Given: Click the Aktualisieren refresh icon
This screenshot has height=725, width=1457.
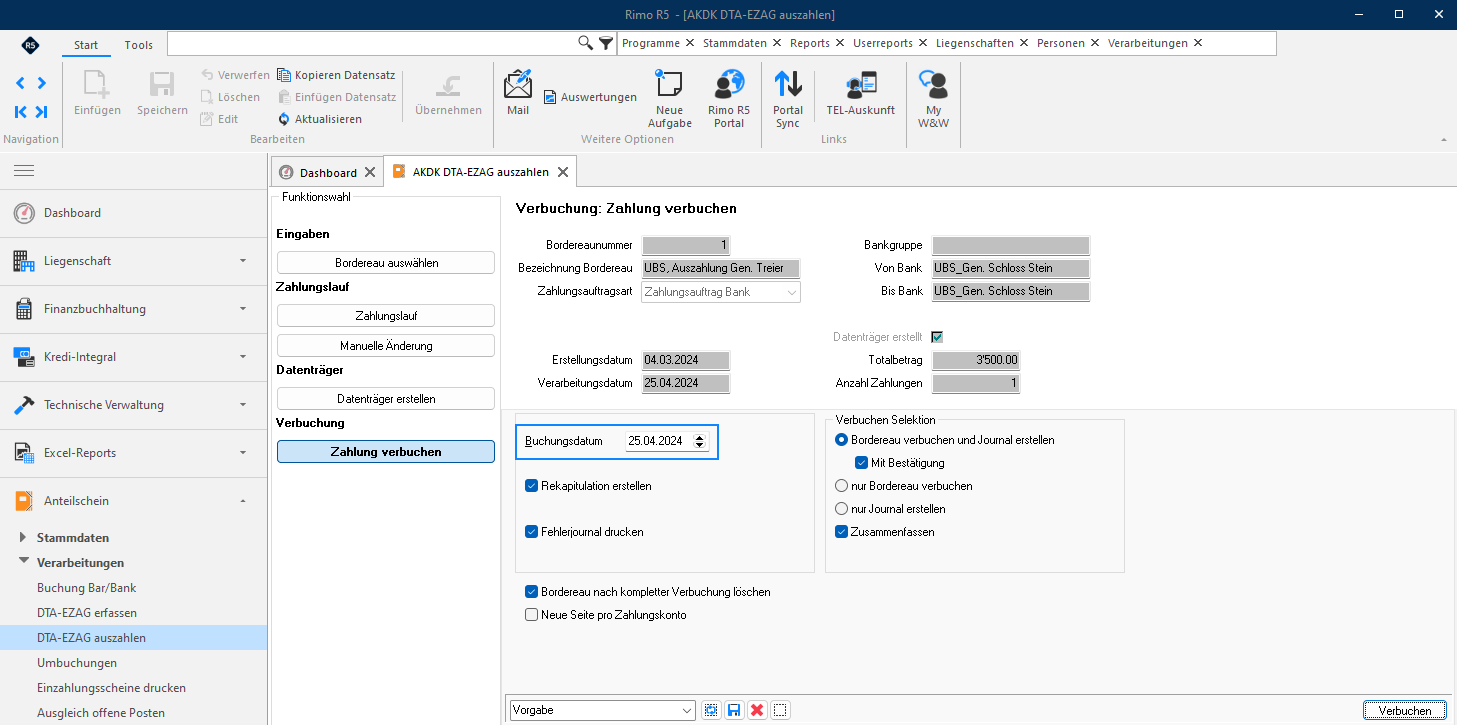Looking at the screenshot, I should 284,119.
